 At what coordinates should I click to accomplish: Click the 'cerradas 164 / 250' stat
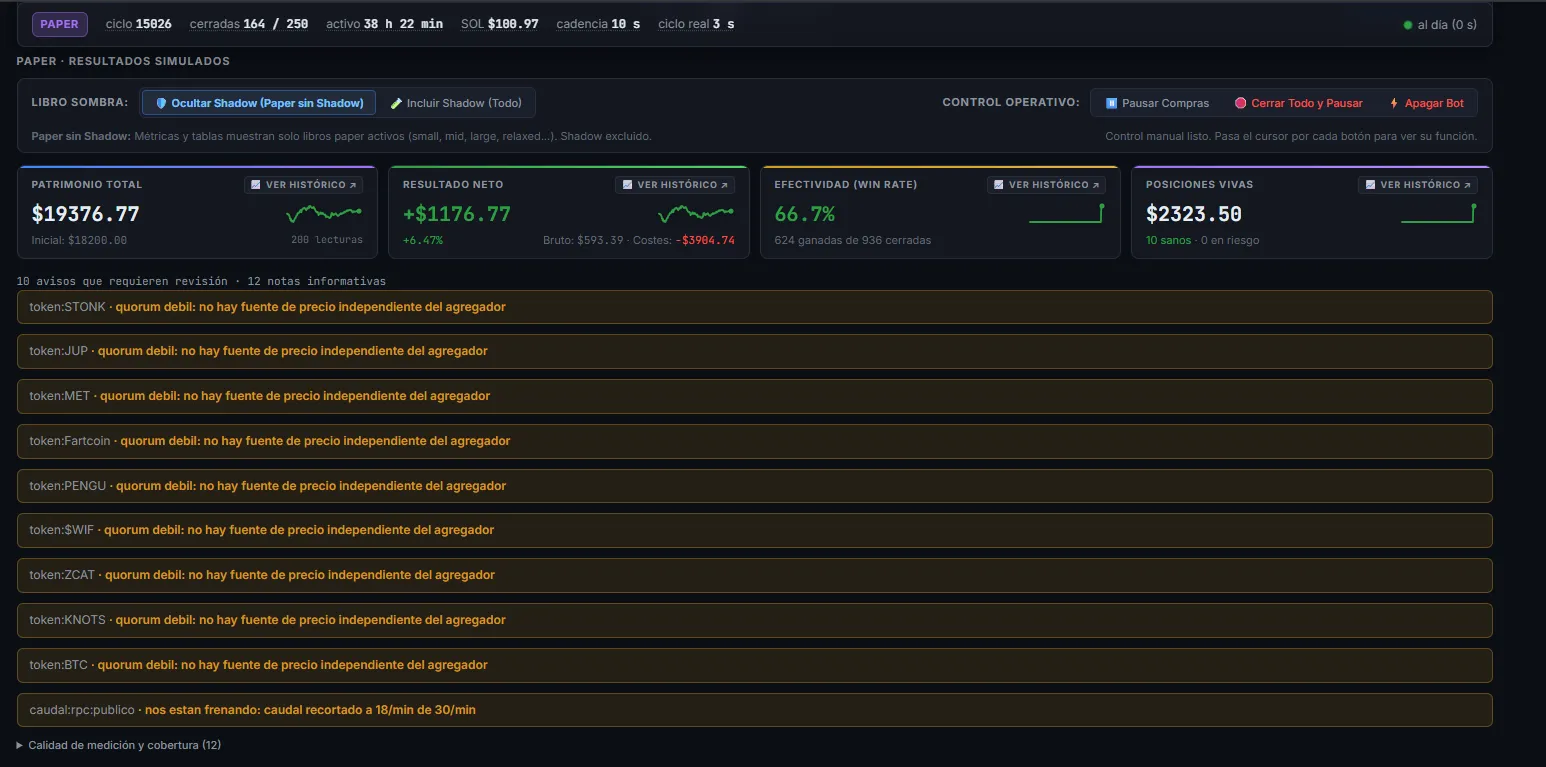pyautogui.click(x=249, y=24)
